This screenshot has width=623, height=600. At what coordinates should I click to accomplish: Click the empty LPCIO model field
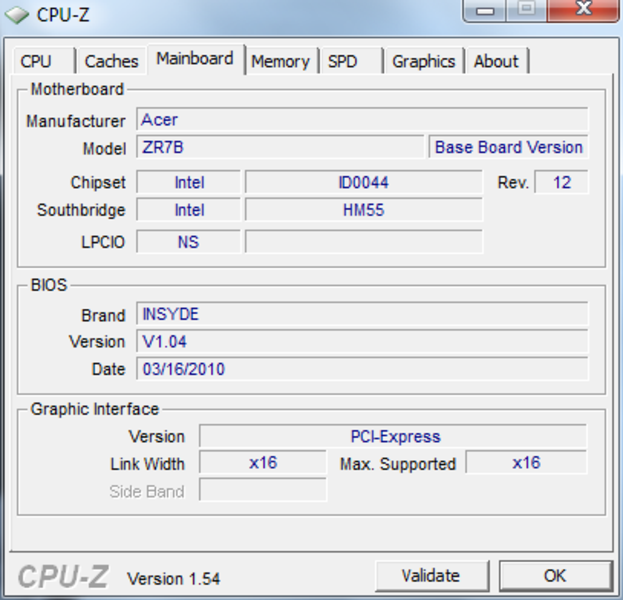click(364, 242)
